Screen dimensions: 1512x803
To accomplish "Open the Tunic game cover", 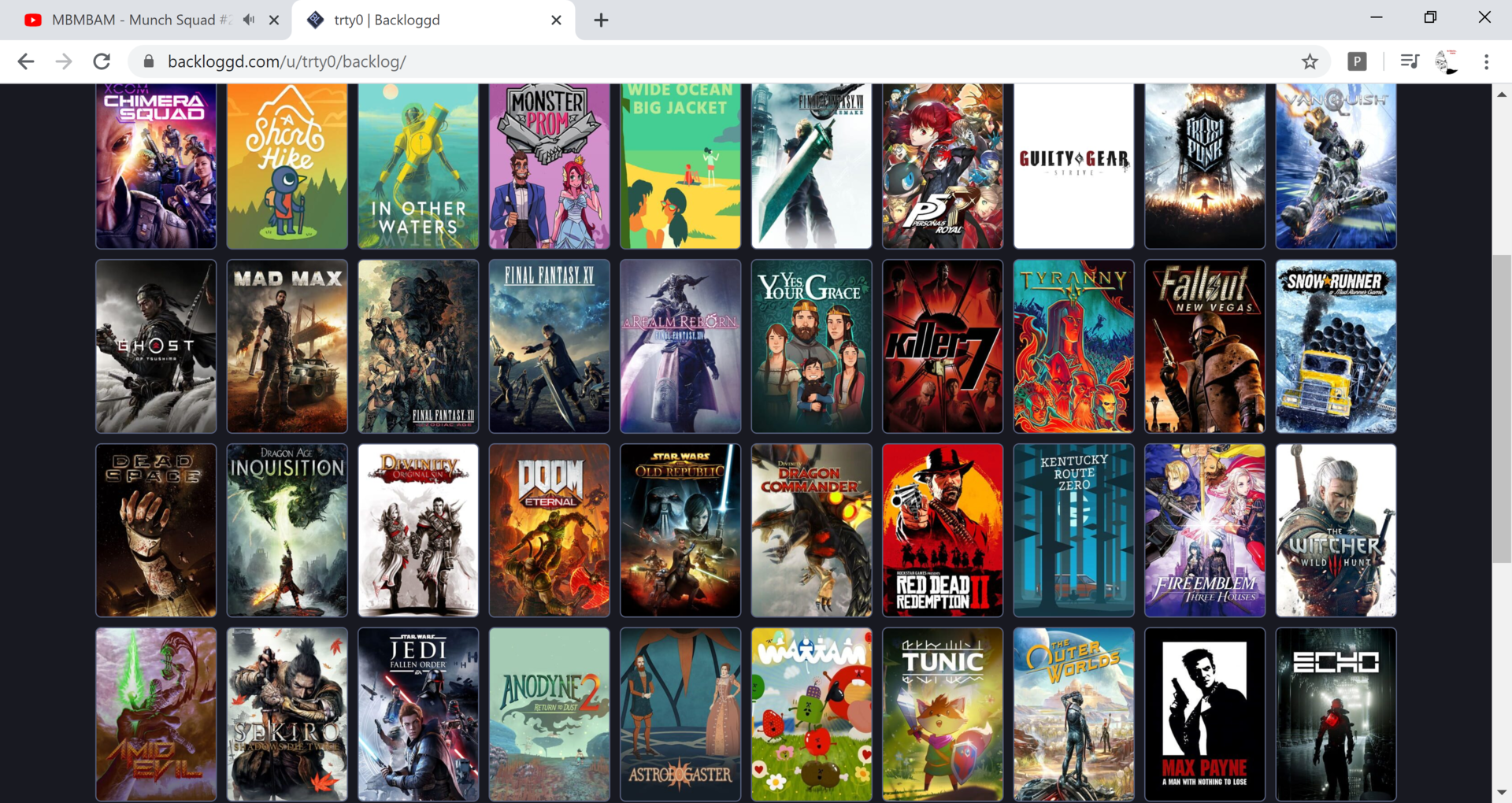I will coord(942,714).
